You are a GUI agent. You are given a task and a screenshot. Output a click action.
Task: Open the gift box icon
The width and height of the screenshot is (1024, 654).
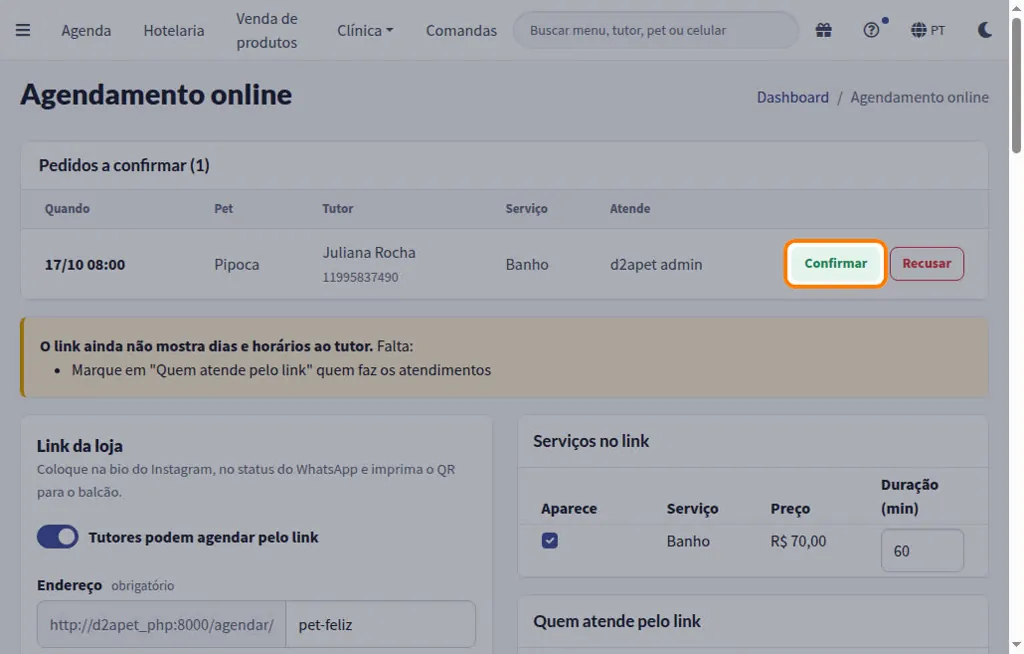(824, 30)
